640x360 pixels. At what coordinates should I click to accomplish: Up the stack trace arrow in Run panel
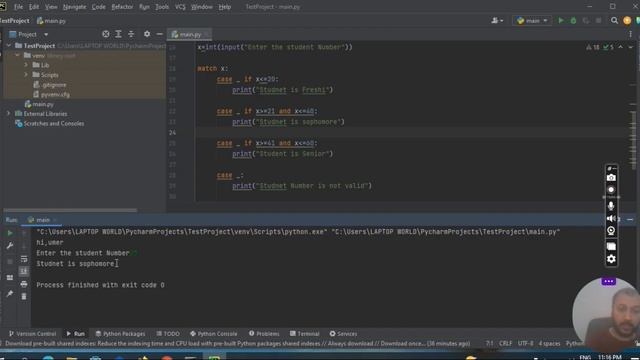tap(24, 233)
